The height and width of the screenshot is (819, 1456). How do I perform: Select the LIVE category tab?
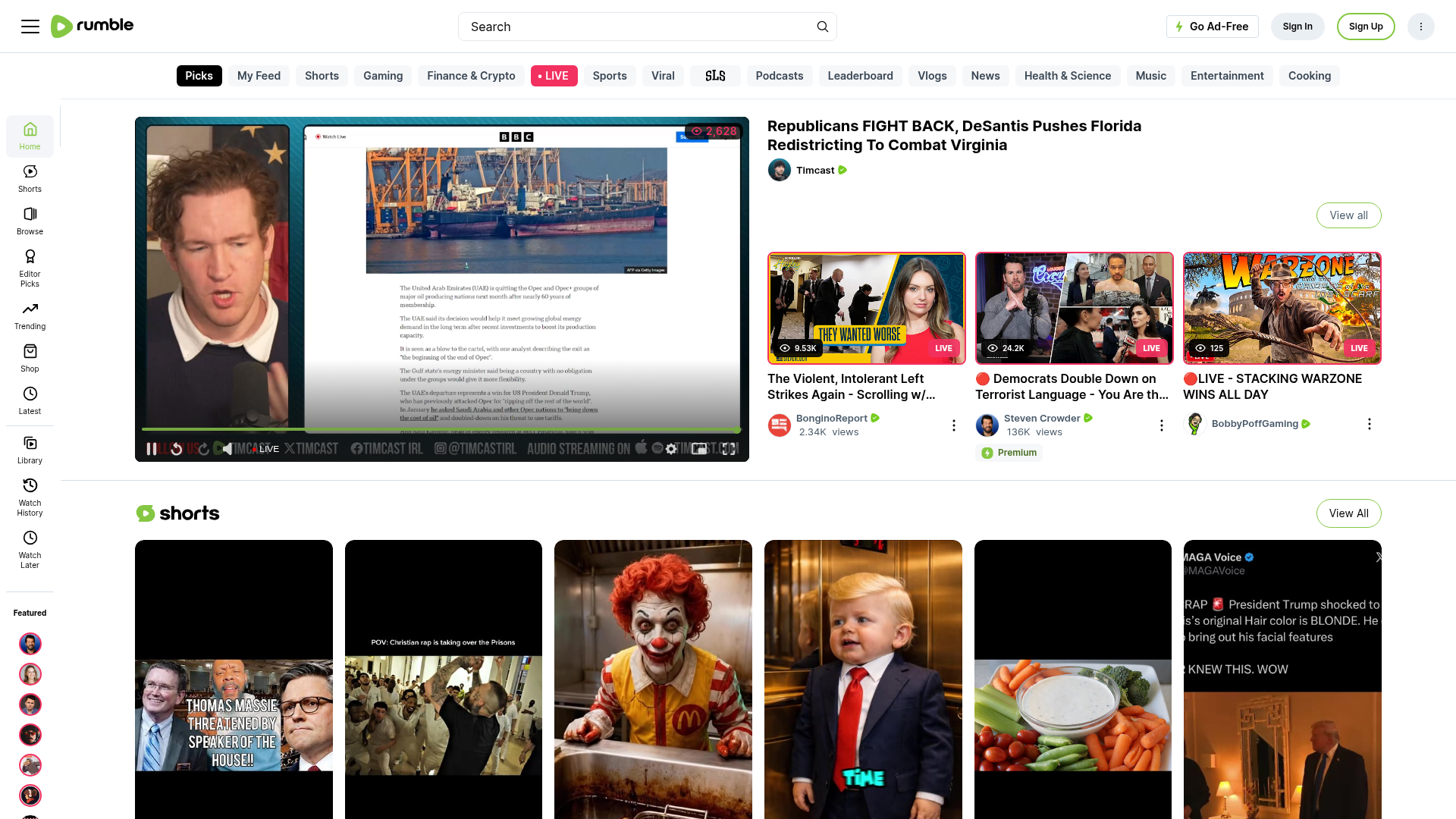pos(554,76)
